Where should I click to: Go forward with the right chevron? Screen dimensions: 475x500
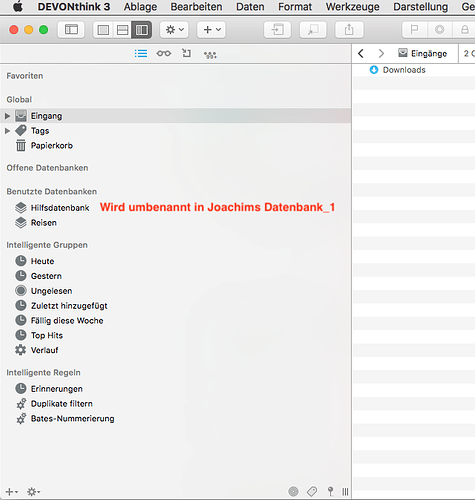[381, 53]
